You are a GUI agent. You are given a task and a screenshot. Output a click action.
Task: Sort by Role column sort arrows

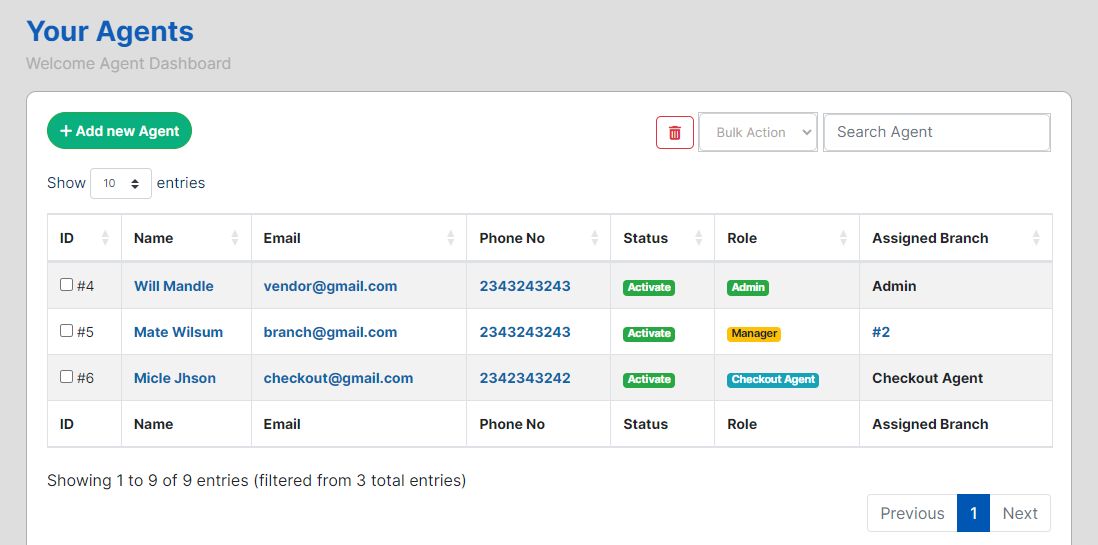pyautogui.click(x=843, y=238)
